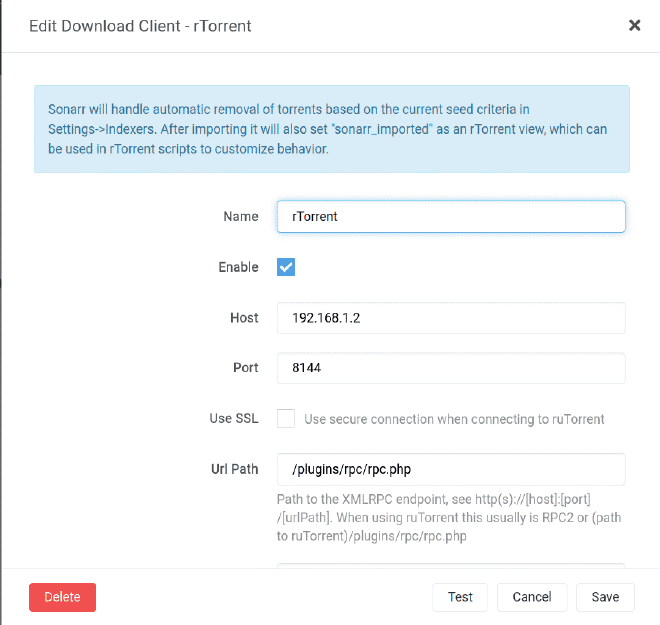
Task: Uncheck the Enable checkbox
Action: (286, 267)
